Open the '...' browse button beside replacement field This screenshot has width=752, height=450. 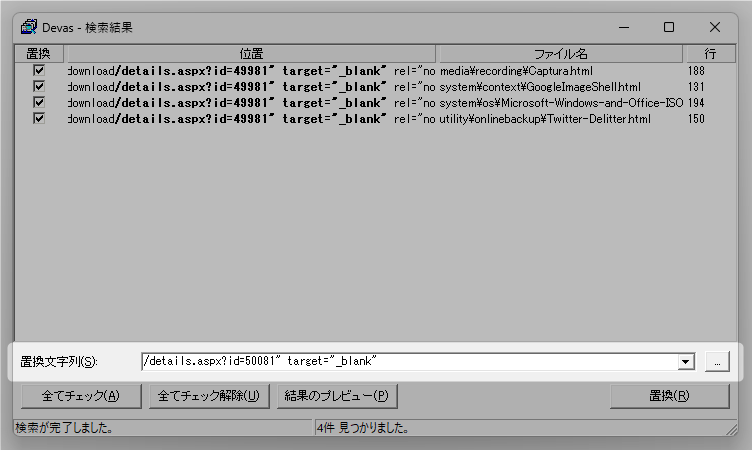click(x=717, y=362)
